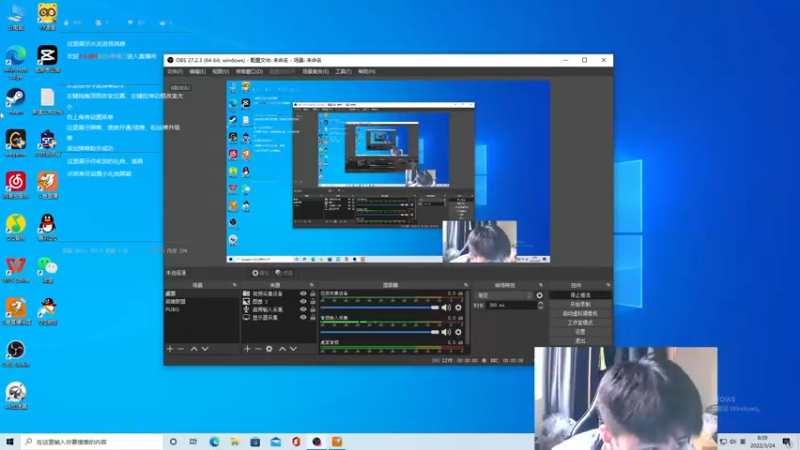Add a new scene with plus button
The height and width of the screenshot is (450, 800).
(x=170, y=349)
